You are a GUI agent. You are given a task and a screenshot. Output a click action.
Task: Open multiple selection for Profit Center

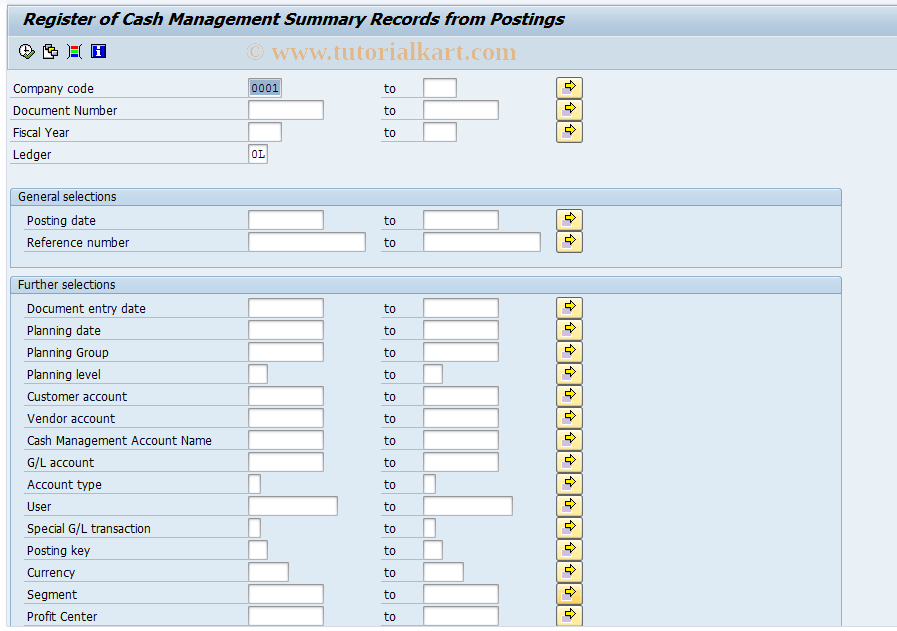(569, 616)
